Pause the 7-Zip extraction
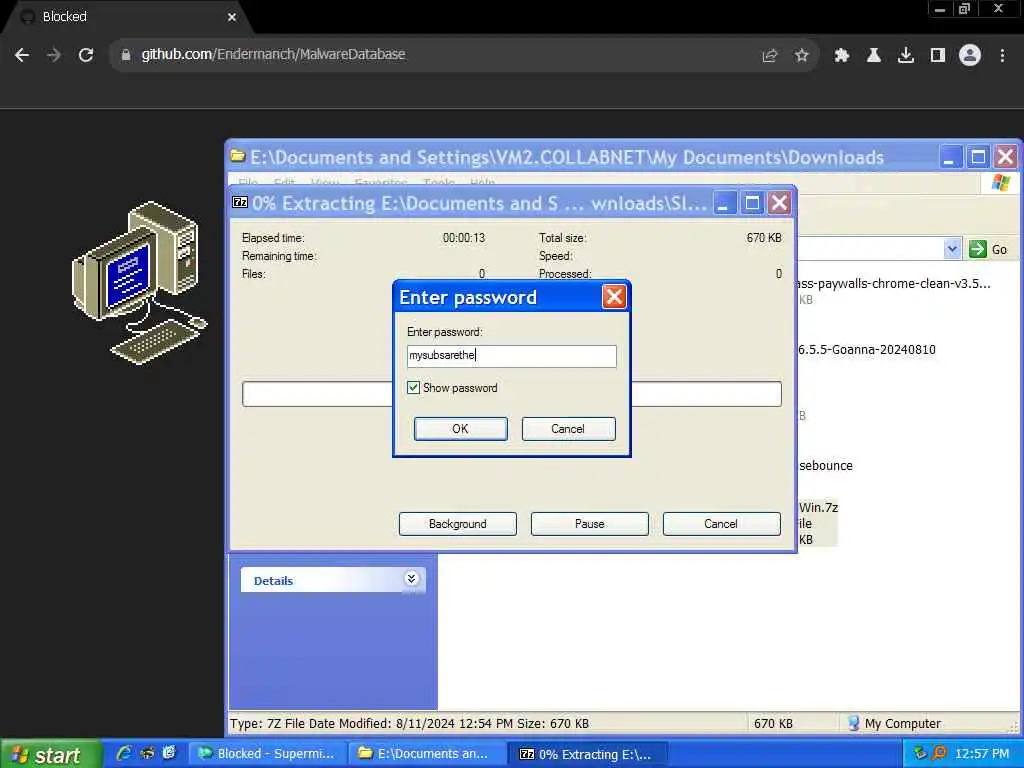The width and height of the screenshot is (1024, 768). point(590,524)
